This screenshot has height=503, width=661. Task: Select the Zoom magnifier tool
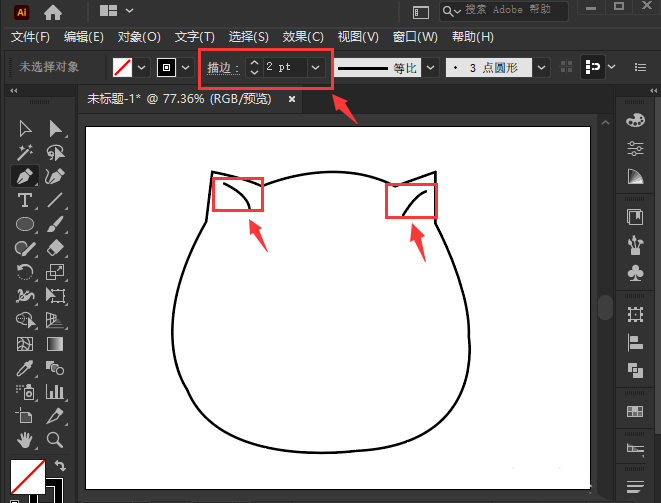click(x=55, y=439)
